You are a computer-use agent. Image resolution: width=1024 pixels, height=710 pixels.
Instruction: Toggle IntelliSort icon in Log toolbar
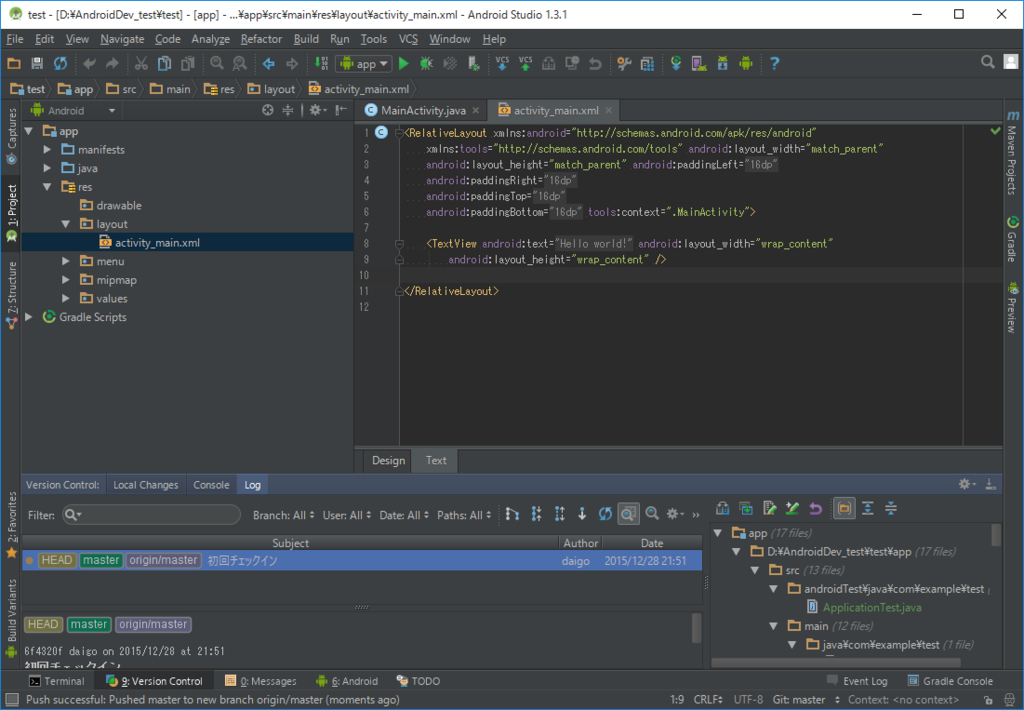(512, 514)
